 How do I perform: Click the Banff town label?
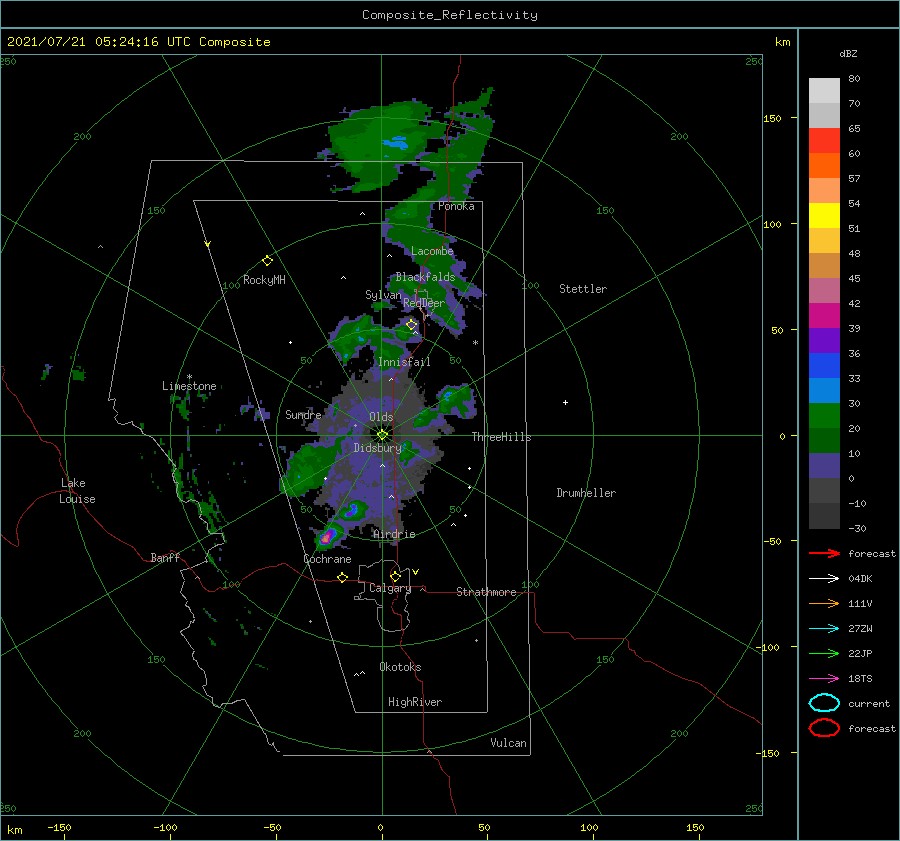[x=165, y=557]
